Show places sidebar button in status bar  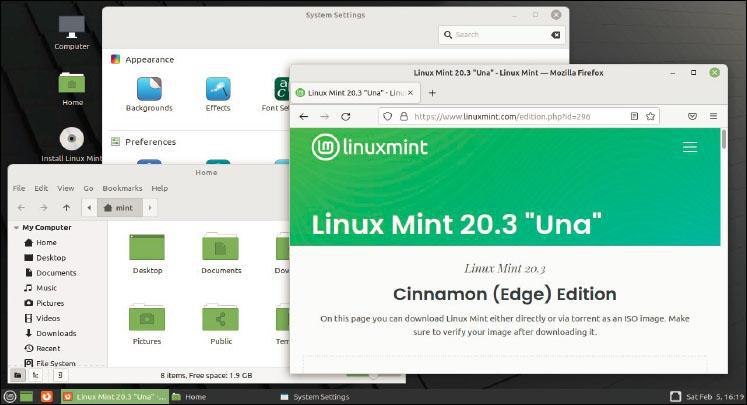18,375
